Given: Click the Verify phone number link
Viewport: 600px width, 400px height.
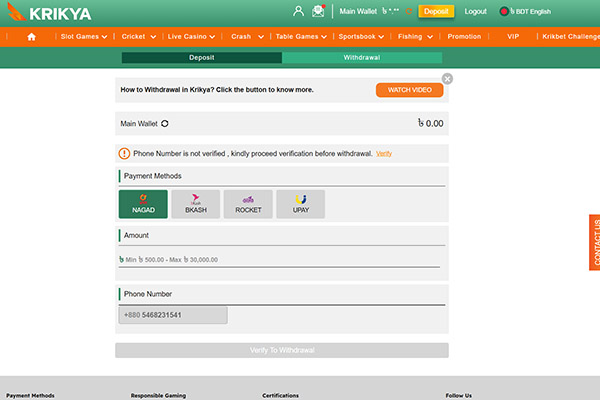Looking at the screenshot, I should (384, 154).
